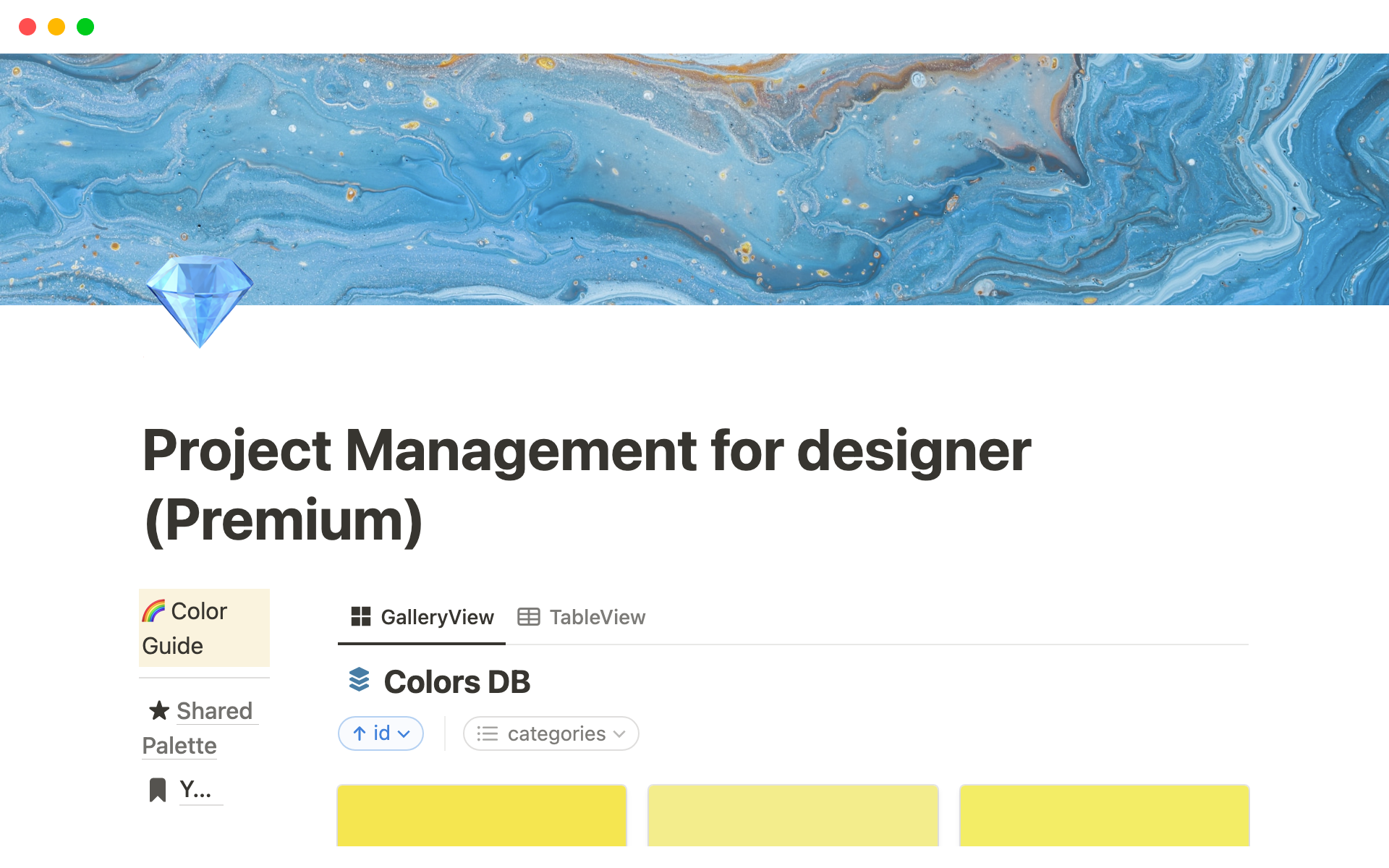Click the bookmark icon in sidebar
Viewport: 1389px width, 868px height.
(157, 790)
